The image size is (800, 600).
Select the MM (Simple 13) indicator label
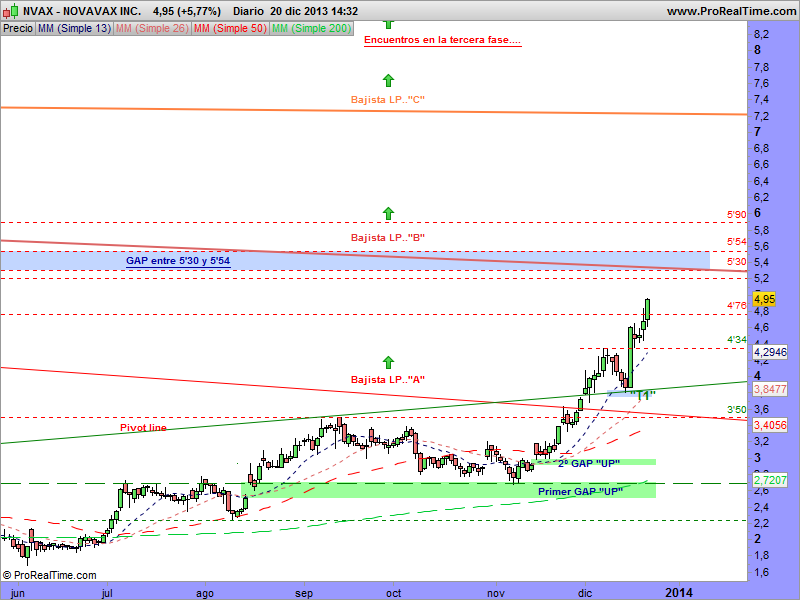74,29
